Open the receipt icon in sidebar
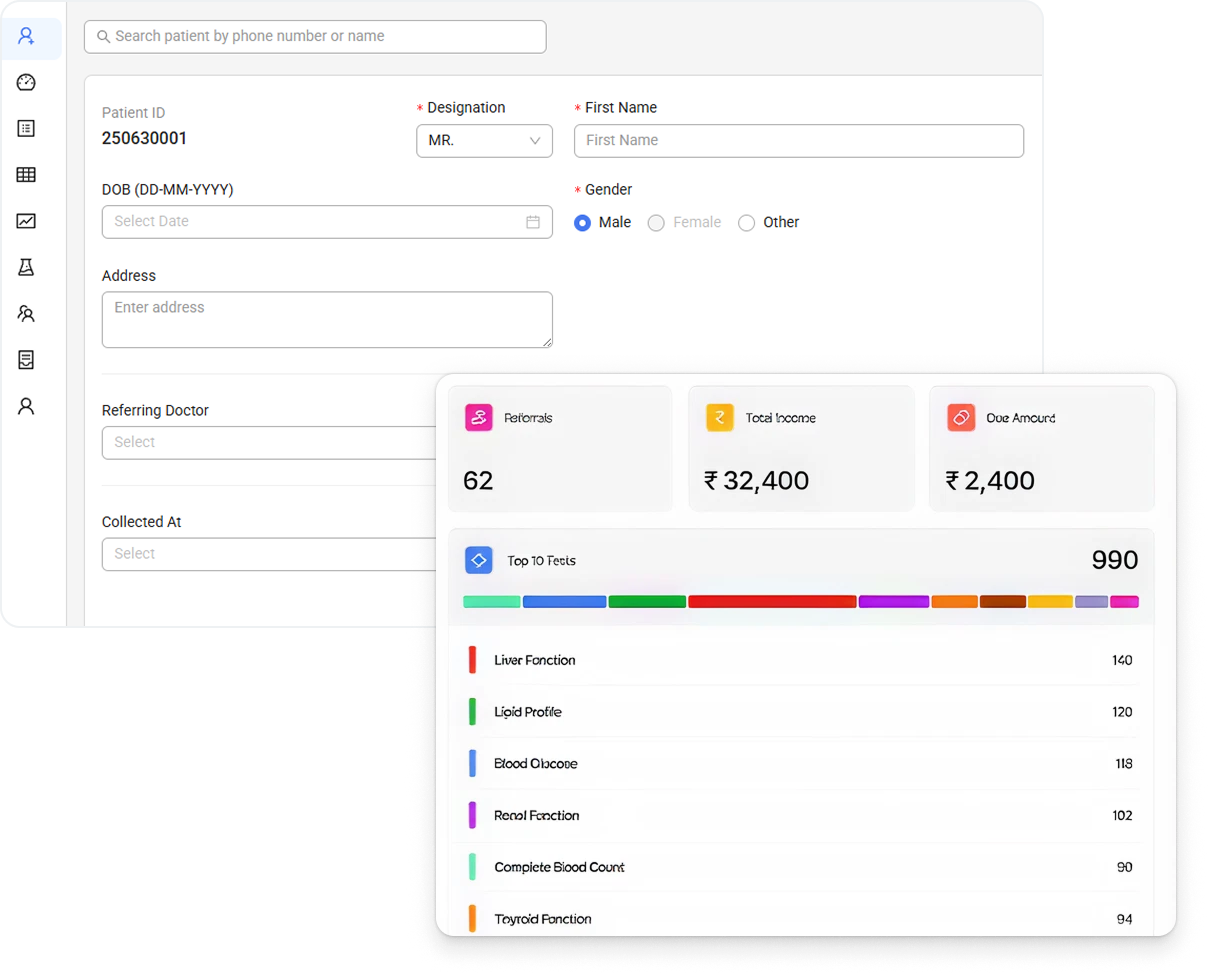The image size is (1208, 974). [x=27, y=359]
